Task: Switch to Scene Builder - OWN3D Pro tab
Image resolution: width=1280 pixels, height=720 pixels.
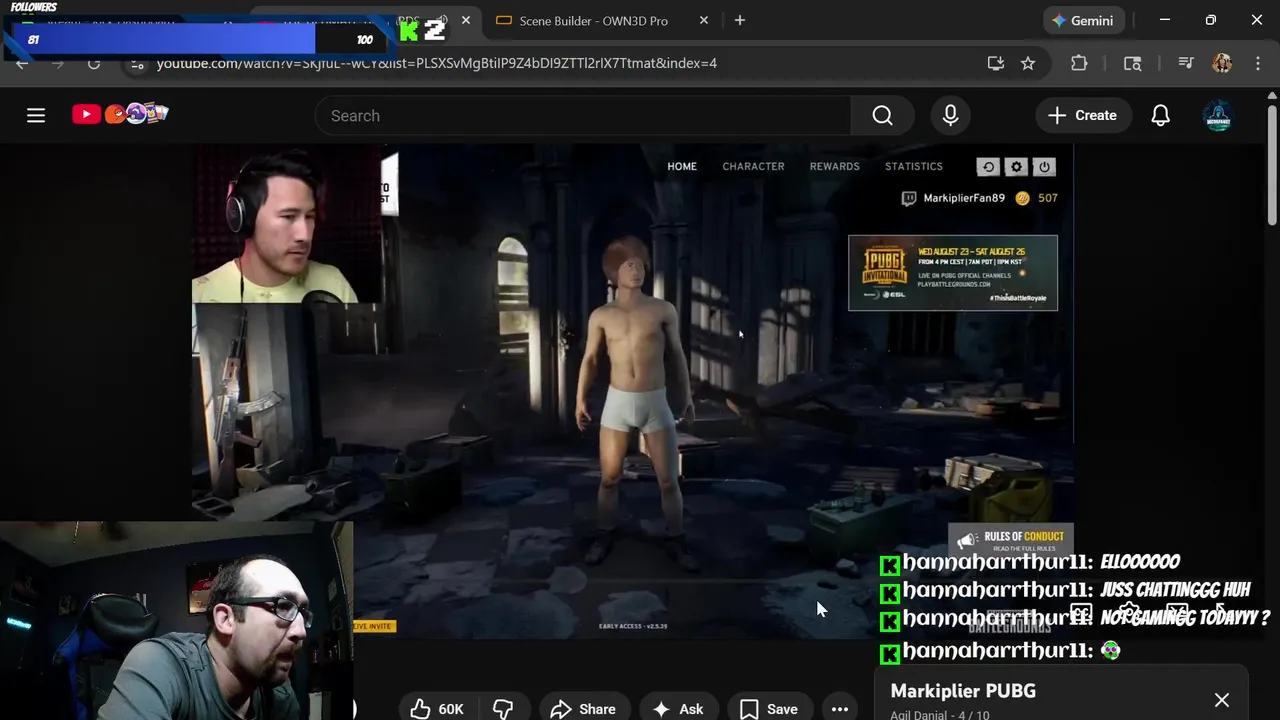Action: [593, 20]
